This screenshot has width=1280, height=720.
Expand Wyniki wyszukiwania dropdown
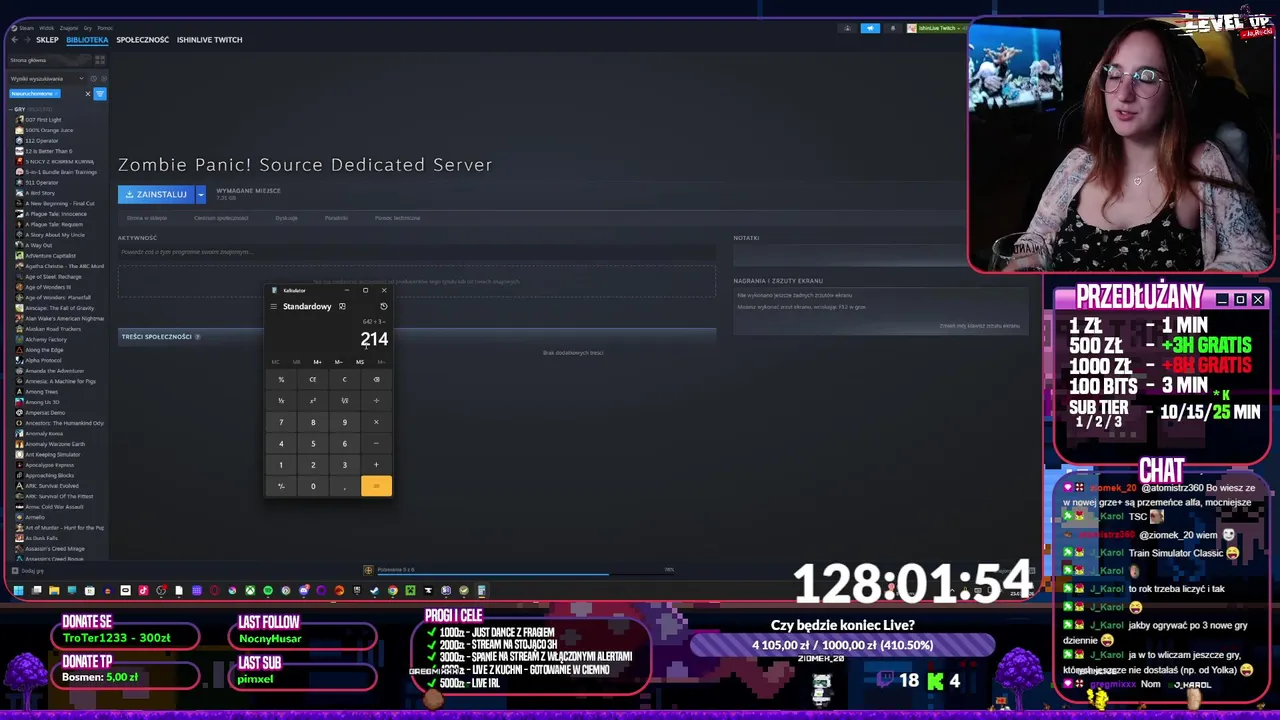coord(46,78)
